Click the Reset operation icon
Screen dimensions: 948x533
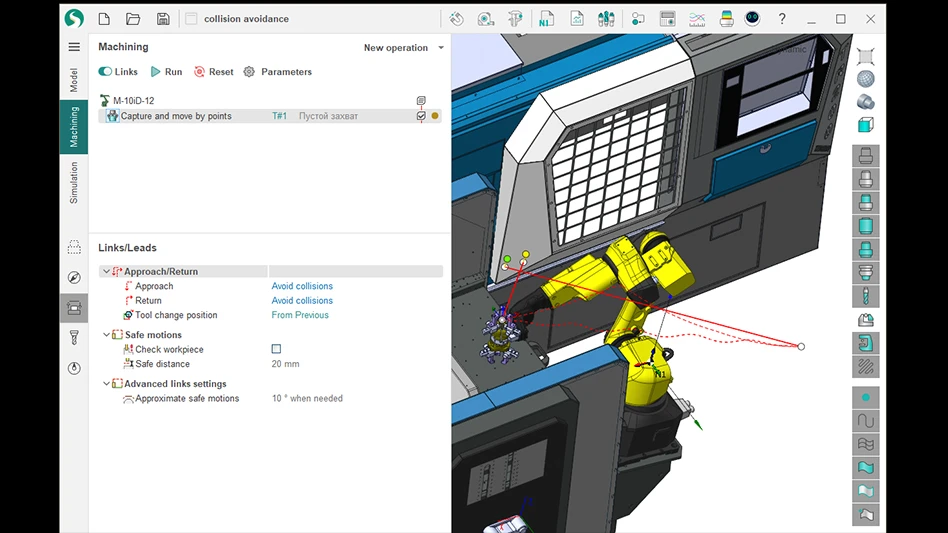tap(200, 72)
